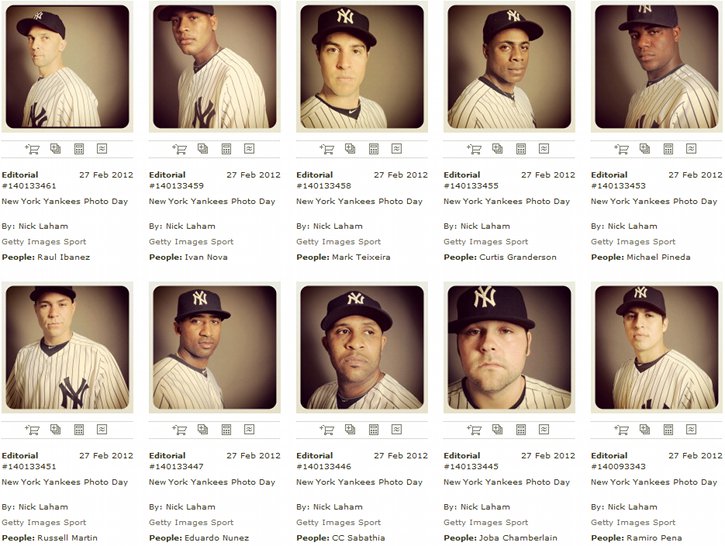Open price calculator for Eduardo Nunez photo

pos(226,429)
